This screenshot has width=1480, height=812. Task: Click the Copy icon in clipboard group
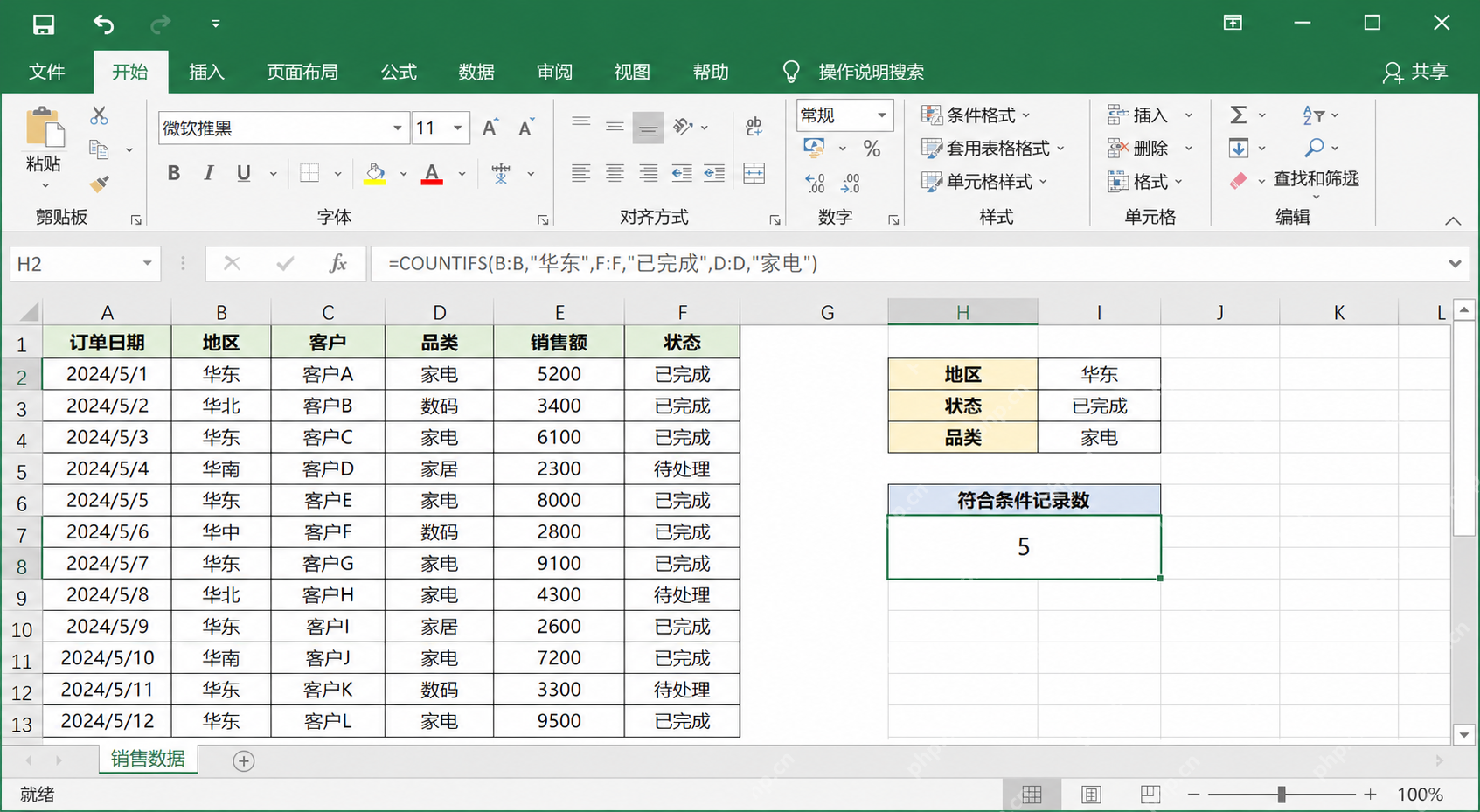point(99,149)
